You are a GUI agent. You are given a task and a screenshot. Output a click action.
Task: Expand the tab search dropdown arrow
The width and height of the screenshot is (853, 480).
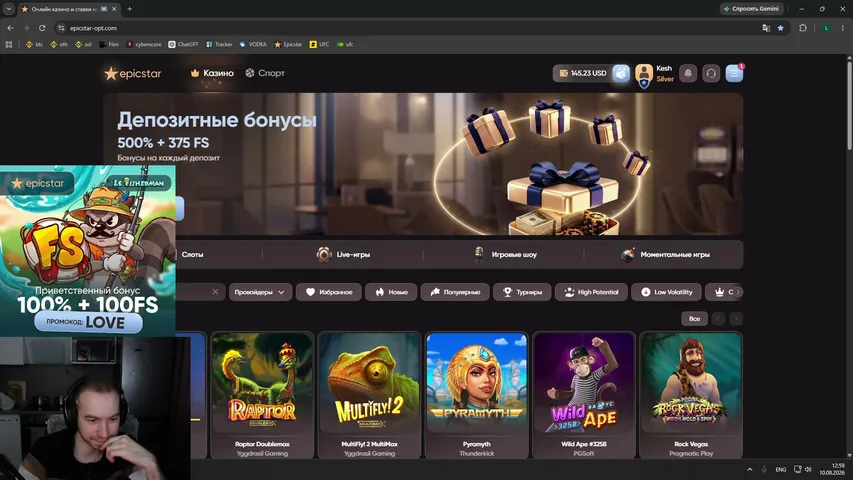pos(9,9)
